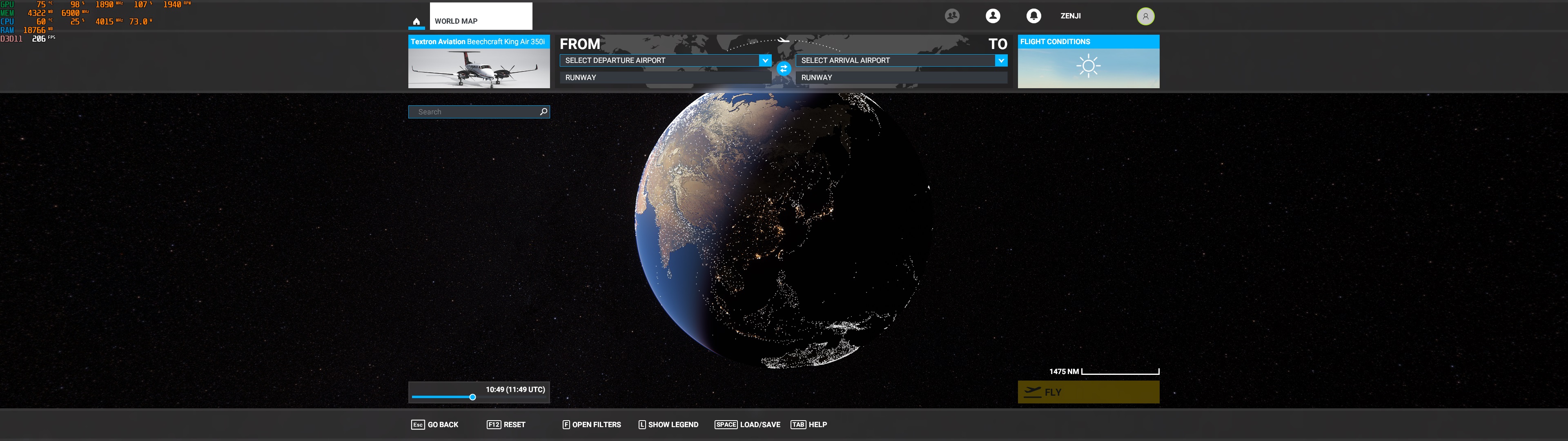Click the green-ringed user avatar
The width and height of the screenshot is (1568, 441).
click(x=1145, y=16)
